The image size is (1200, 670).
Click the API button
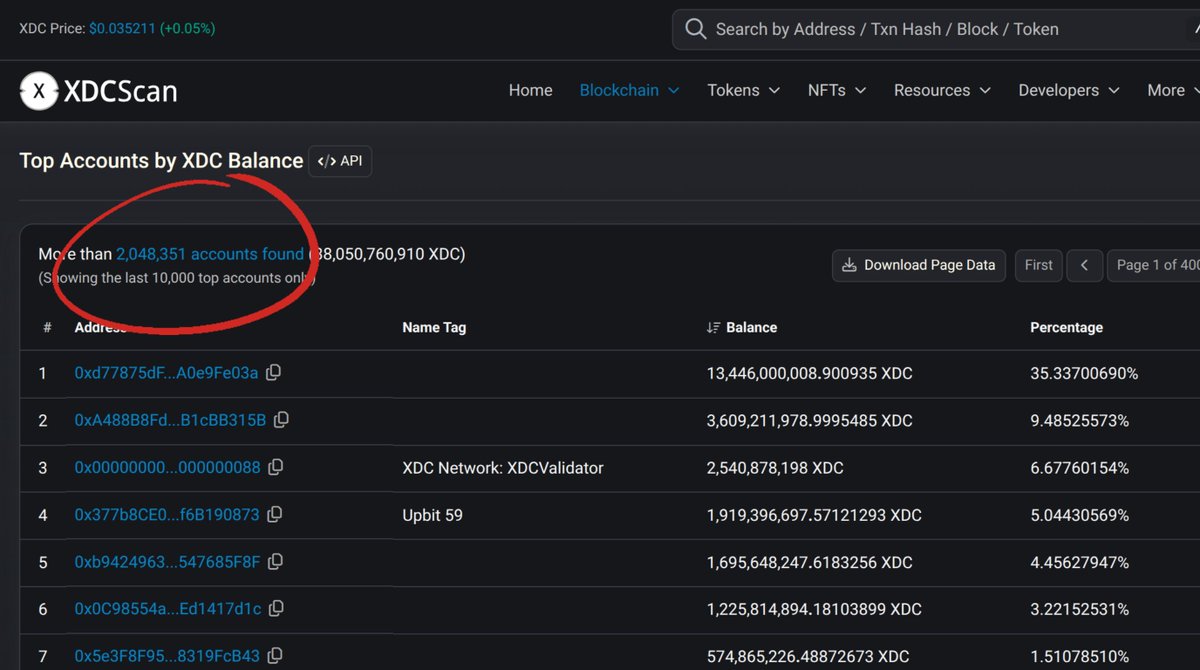click(x=340, y=161)
